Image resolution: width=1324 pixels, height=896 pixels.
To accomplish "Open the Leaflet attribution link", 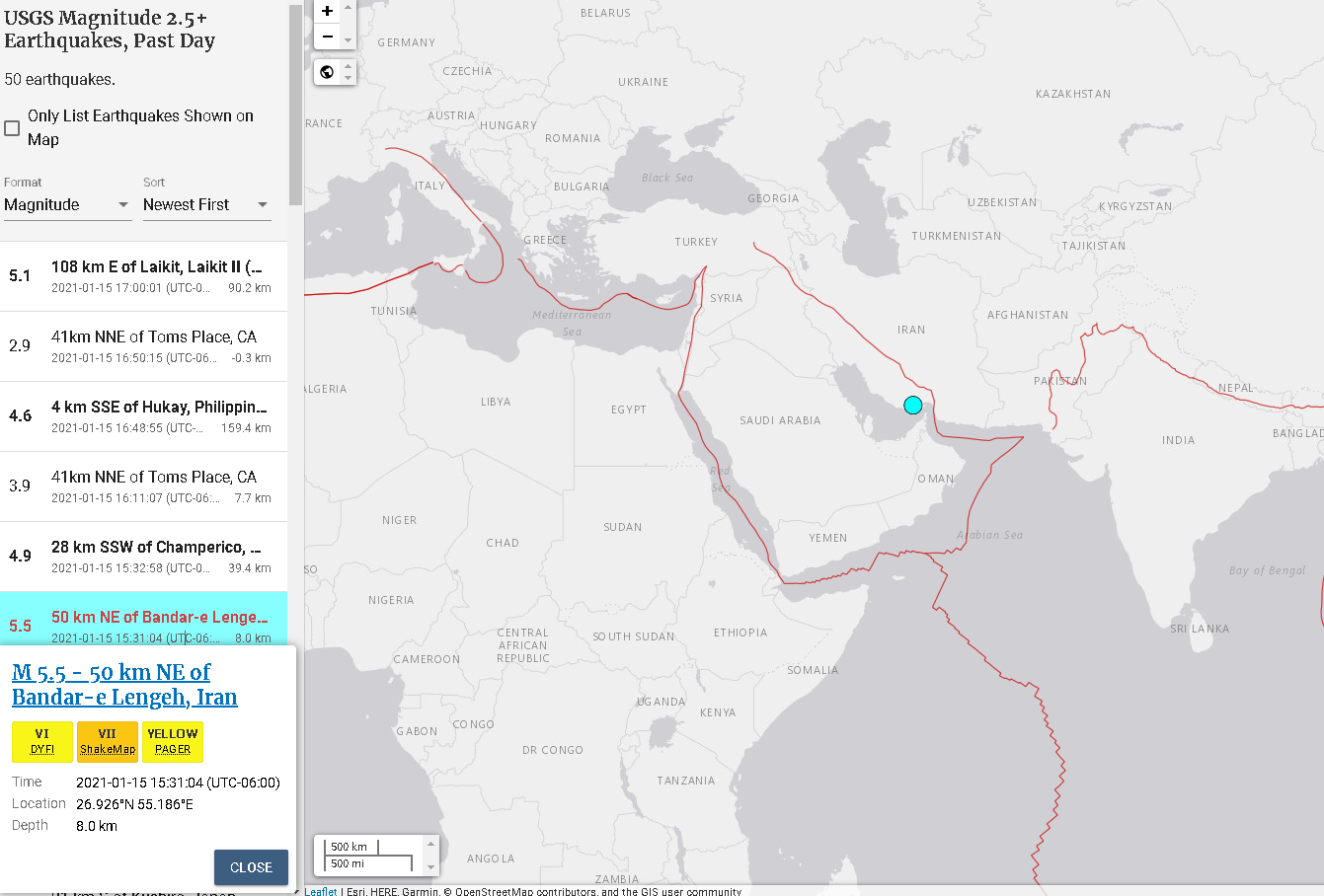I will click(320, 891).
